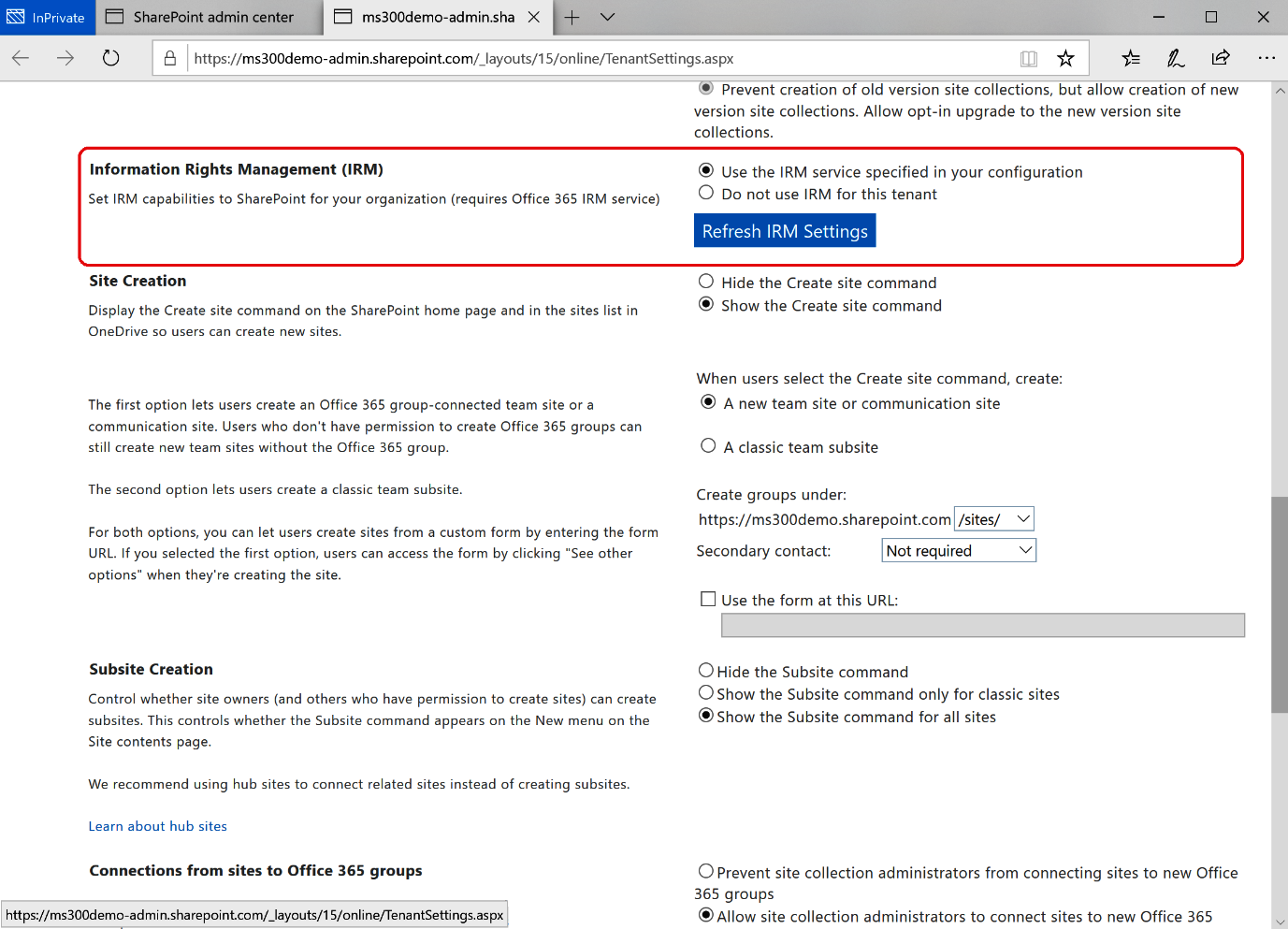Click the InPrivate indicator
This screenshot has width=1288, height=929.
[x=47, y=17]
